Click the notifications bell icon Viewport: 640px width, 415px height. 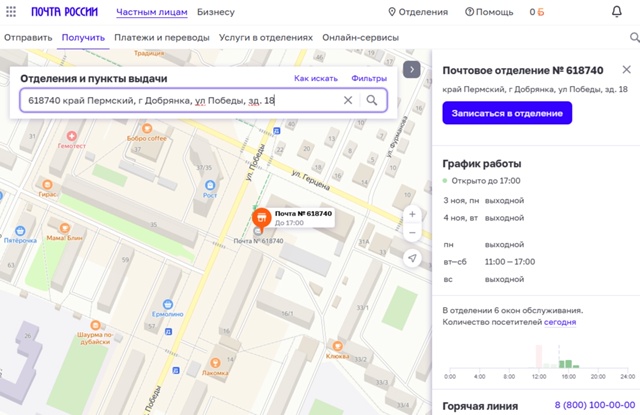pos(616,12)
